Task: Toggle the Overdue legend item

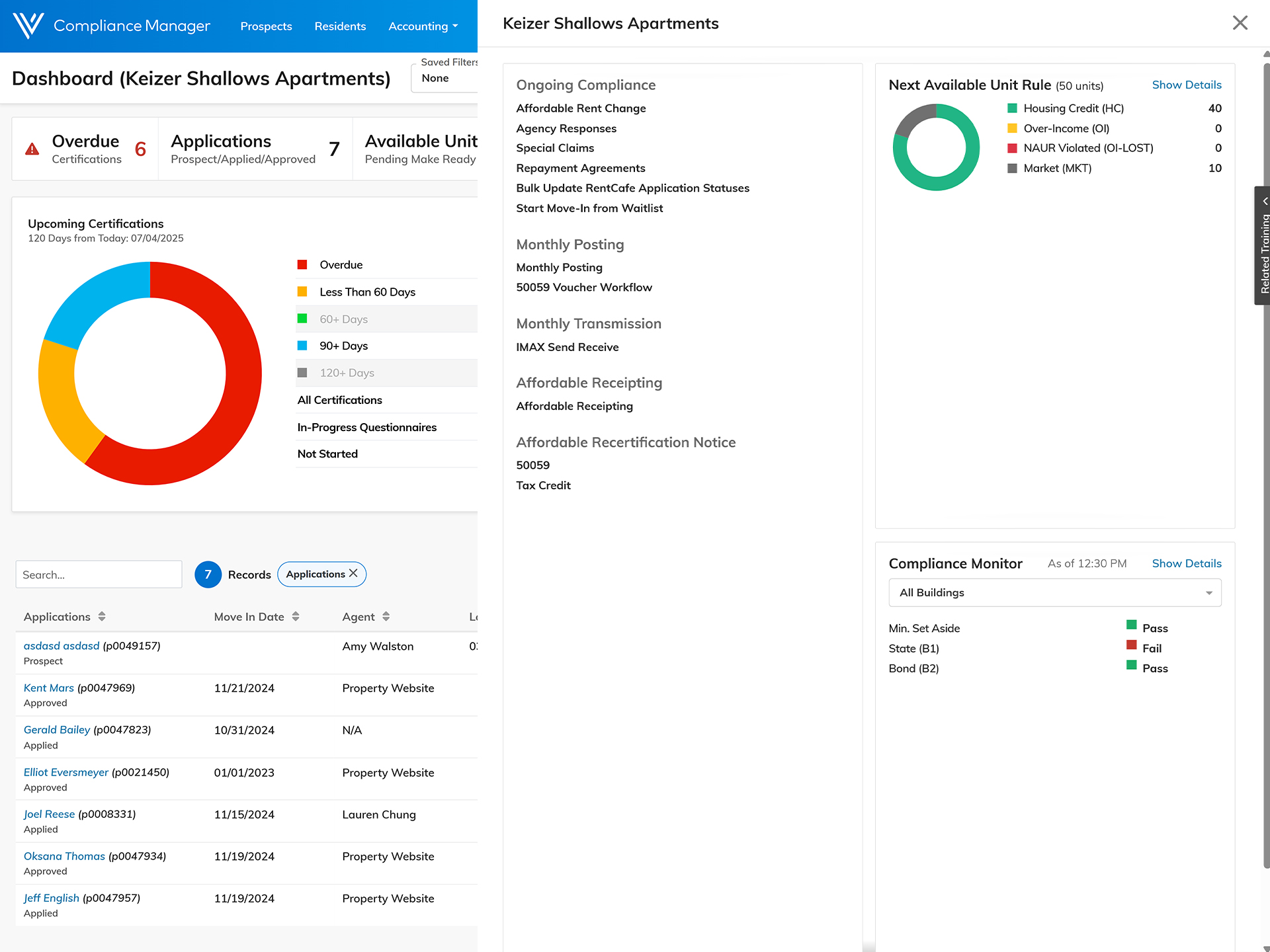Action: tap(341, 265)
